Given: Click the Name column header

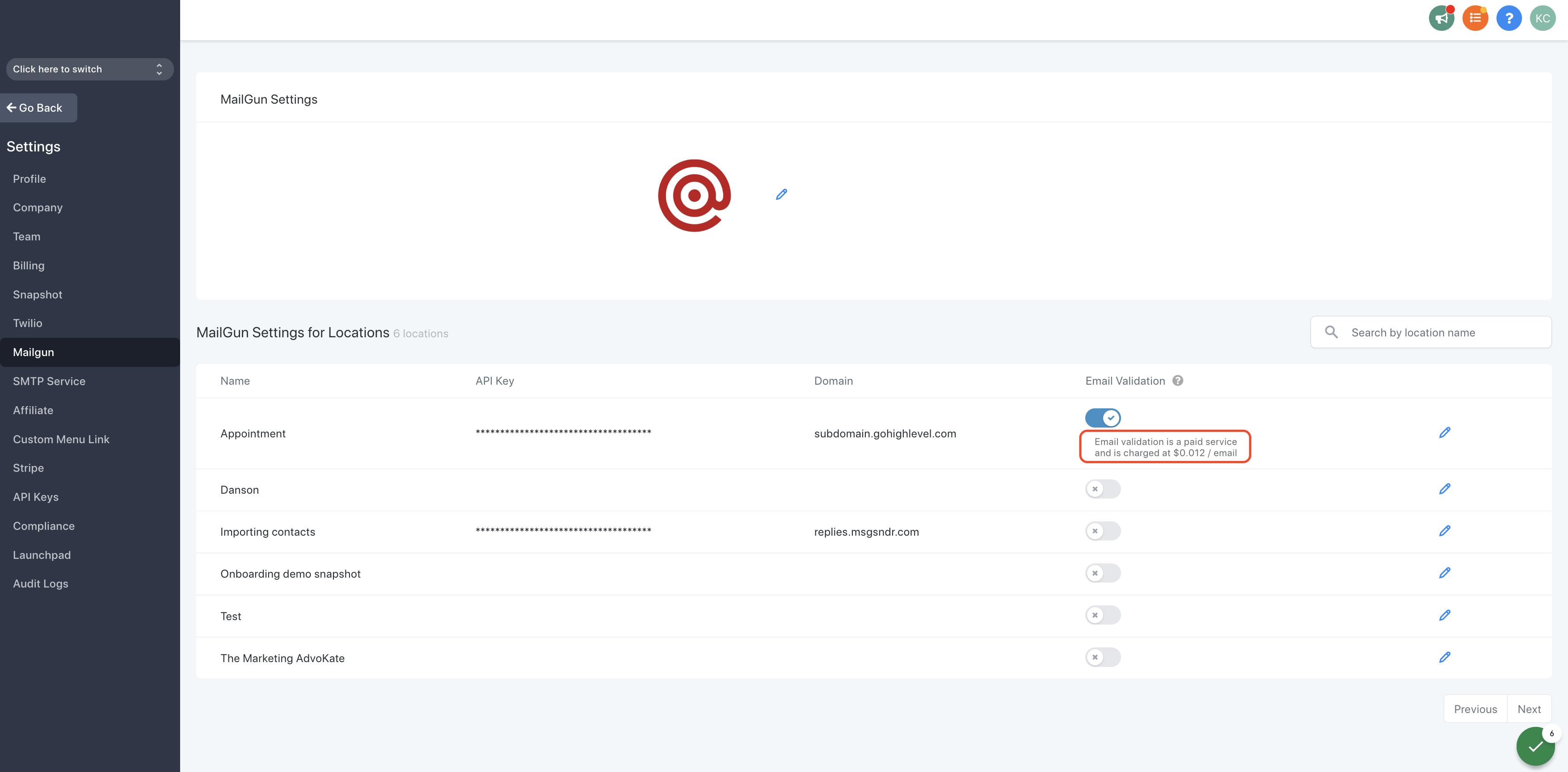Looking at the screenshot, I should 235,381.
